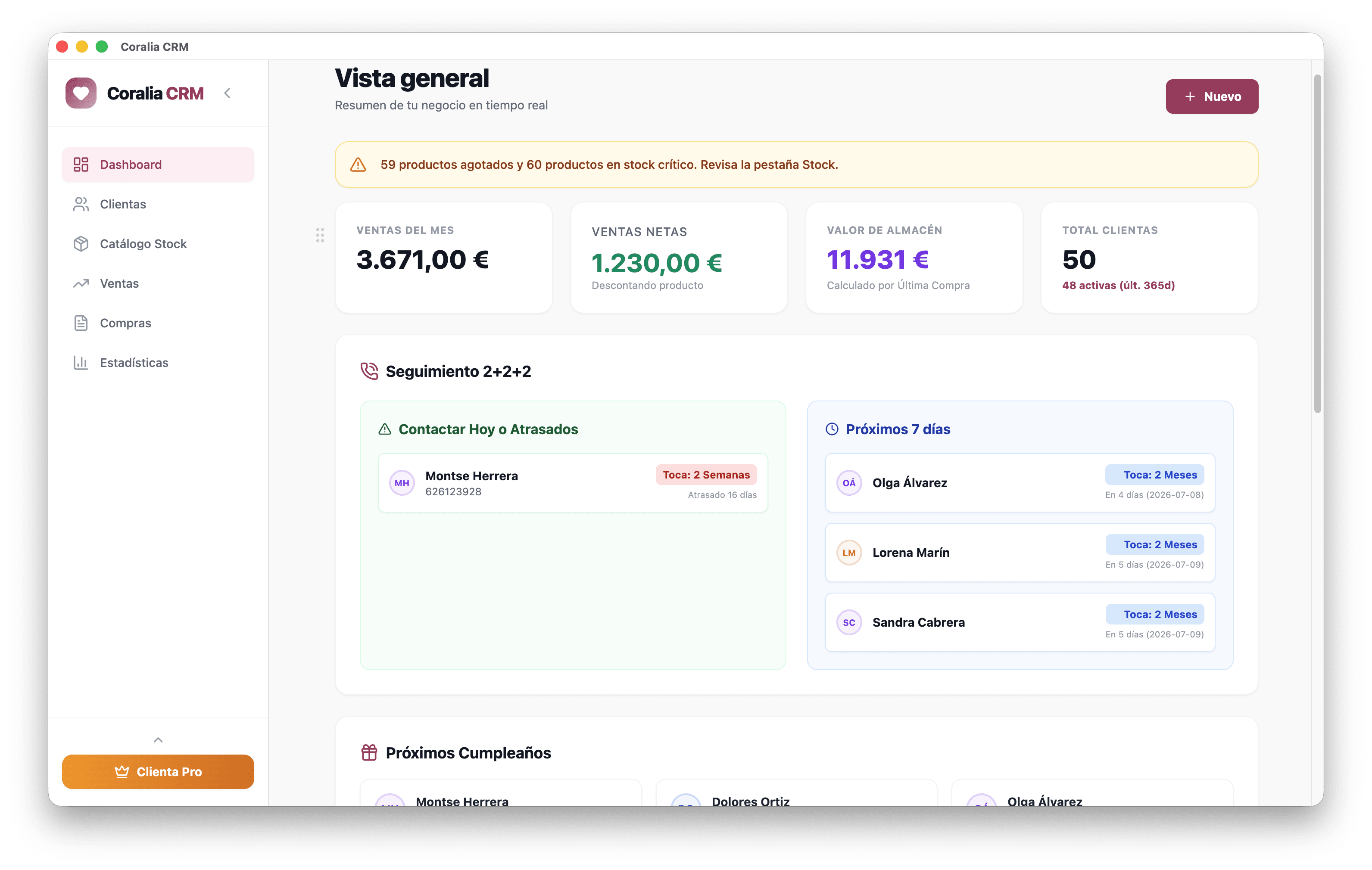
Task: Open Sandra Cabrera follow-up row
Action: 1020,622
